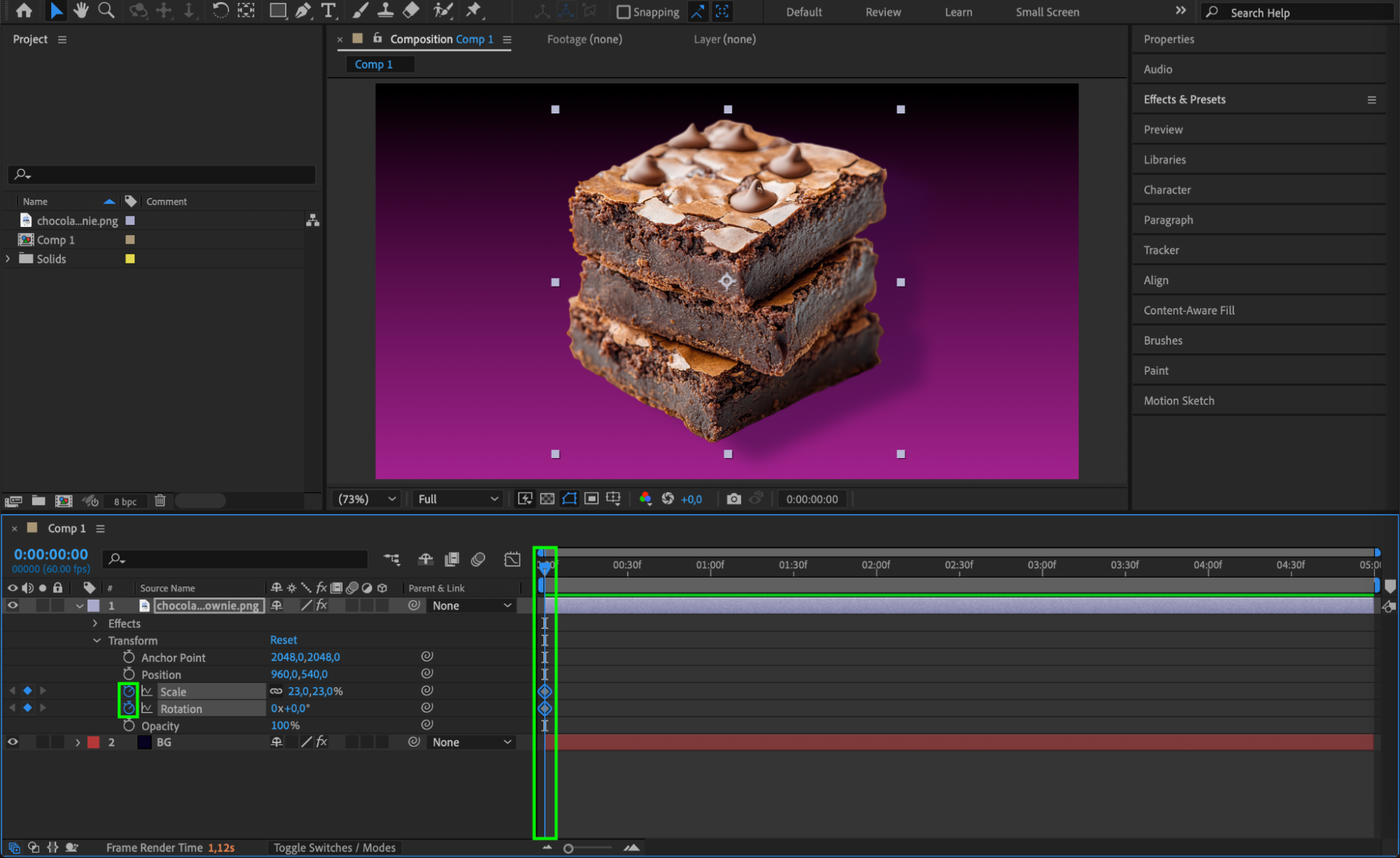Click the BG layer red label swatch
The image size is (1400, 858).
click(93, 742)
